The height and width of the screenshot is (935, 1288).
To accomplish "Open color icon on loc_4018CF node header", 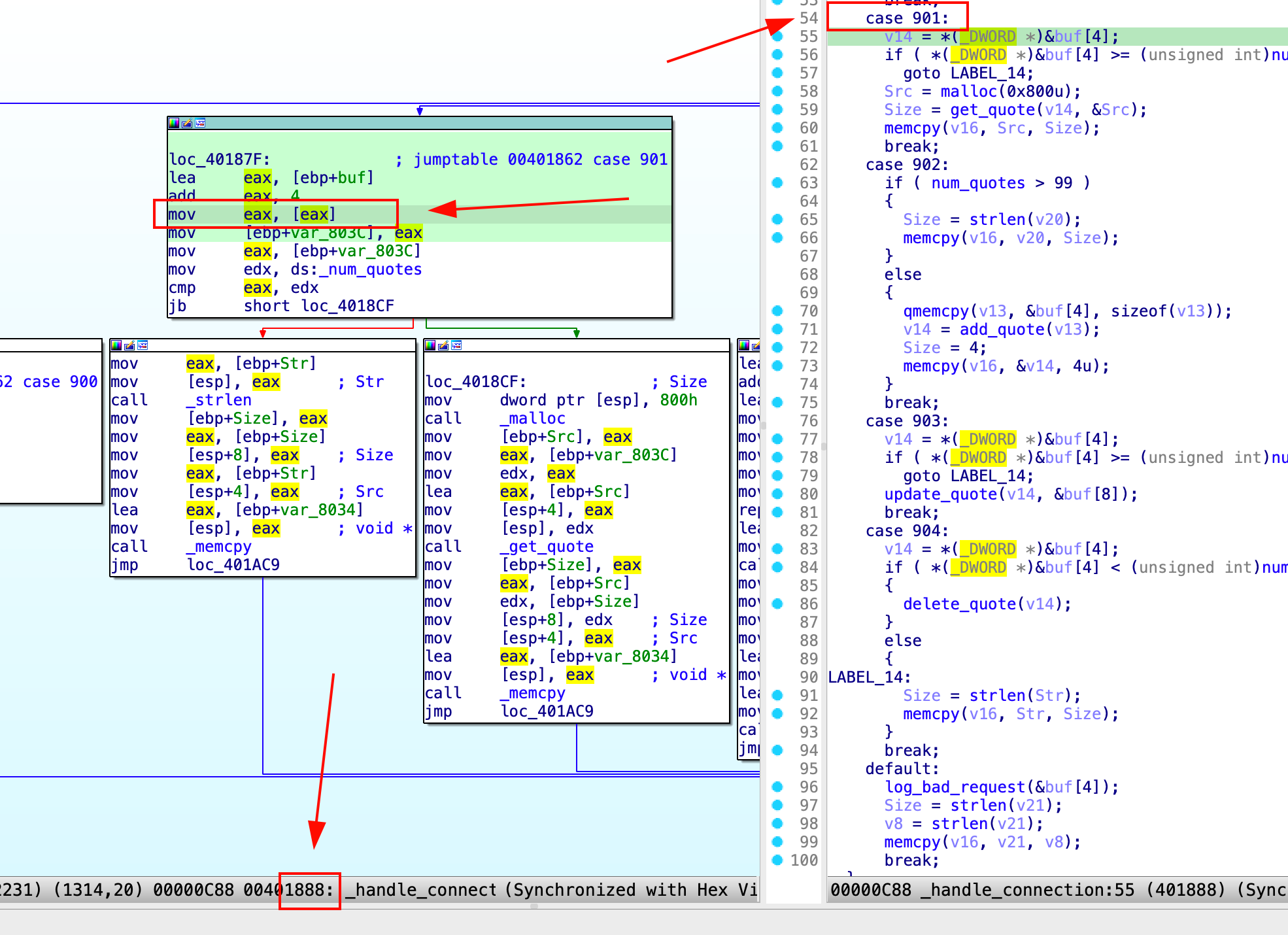I will (430, 345).
